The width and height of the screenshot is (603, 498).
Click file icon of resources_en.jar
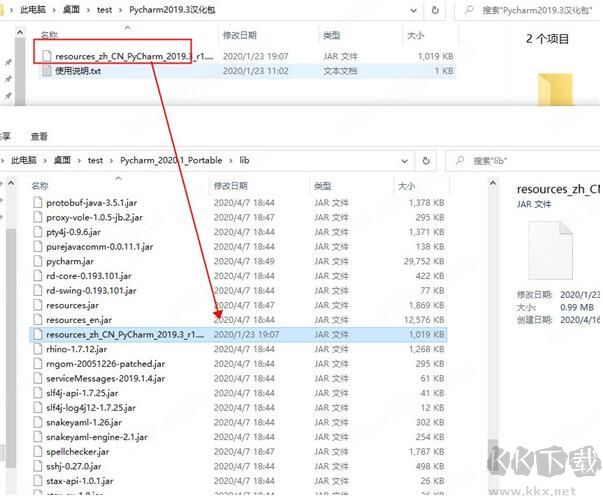click(x=38, y=320)
